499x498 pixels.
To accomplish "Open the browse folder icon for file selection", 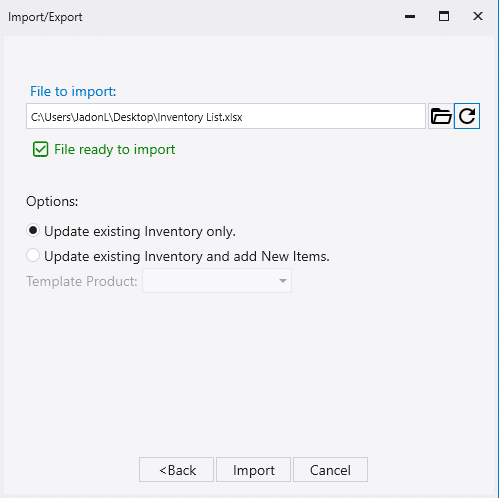I will 441,116.
